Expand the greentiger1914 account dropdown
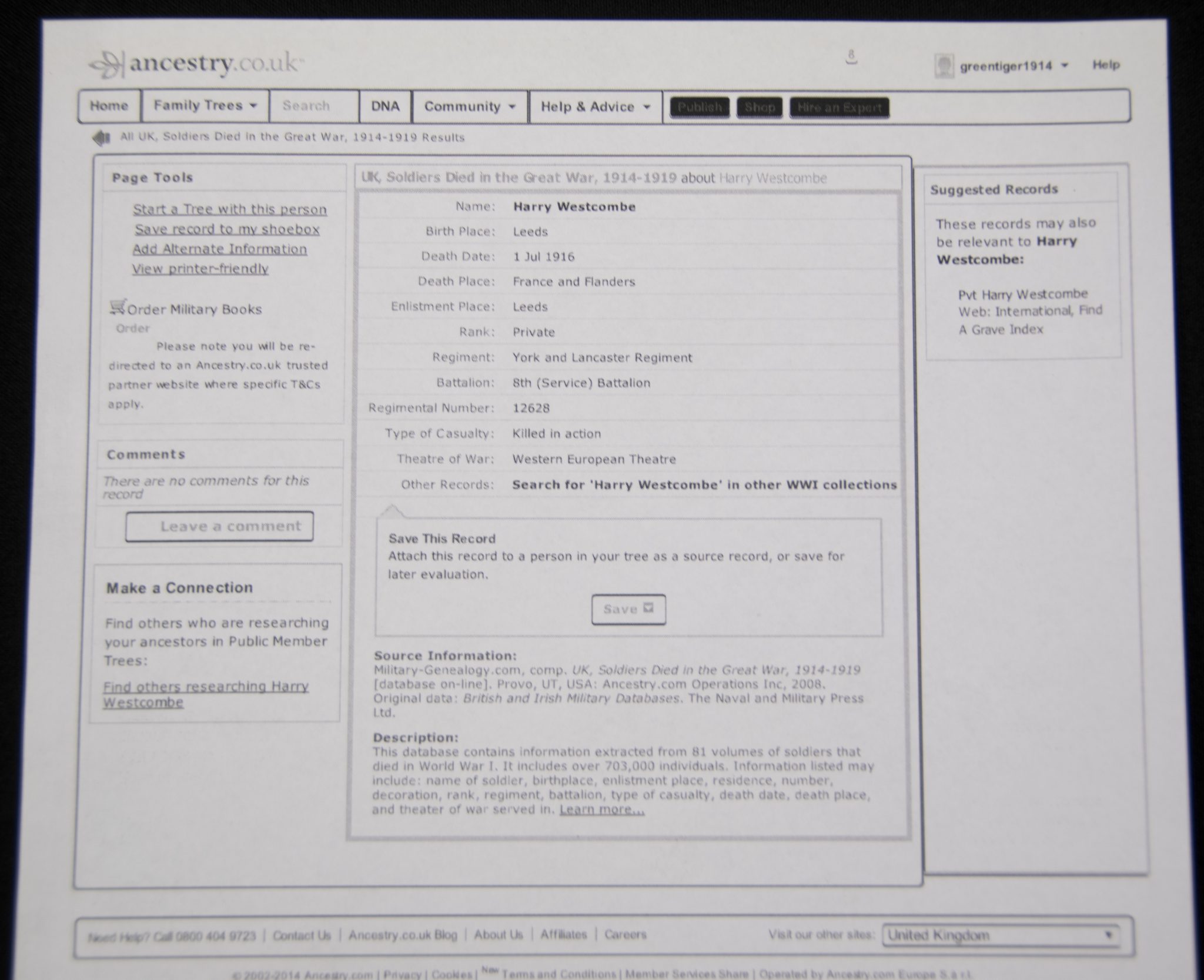Image resolution: width=1204 pixels, height=980 pixels. point(1065,66)
